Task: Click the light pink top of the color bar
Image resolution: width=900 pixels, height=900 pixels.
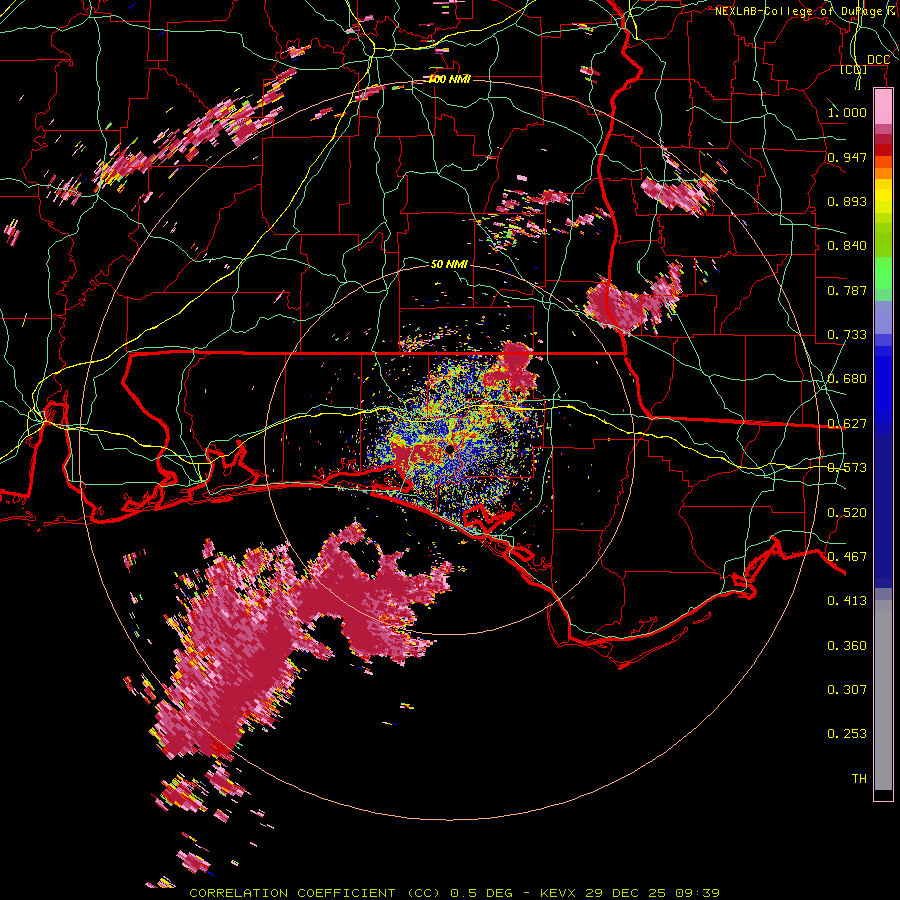Action: coord(883,106)
